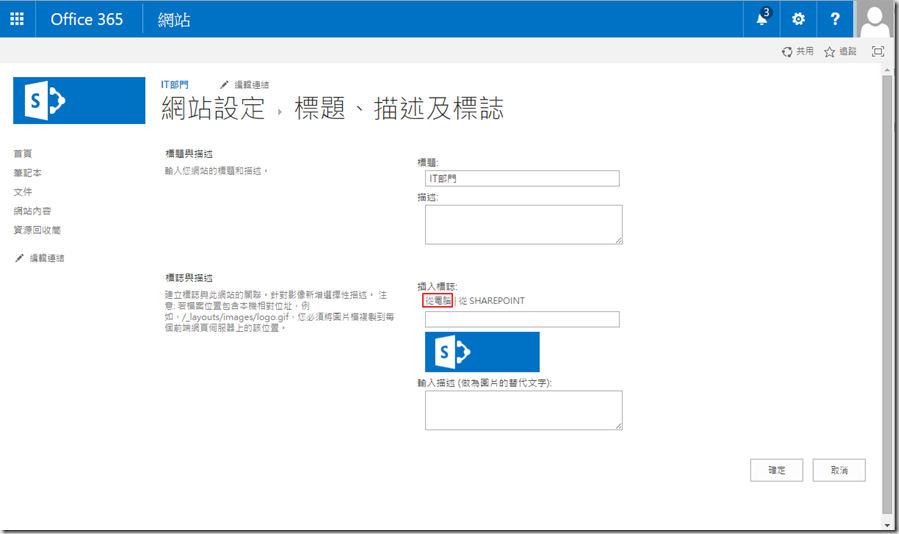Viewport: 899px width, 534px height.
Task: Open the user profile avatar
Action: pyautogui.click(x=875, y=19)
